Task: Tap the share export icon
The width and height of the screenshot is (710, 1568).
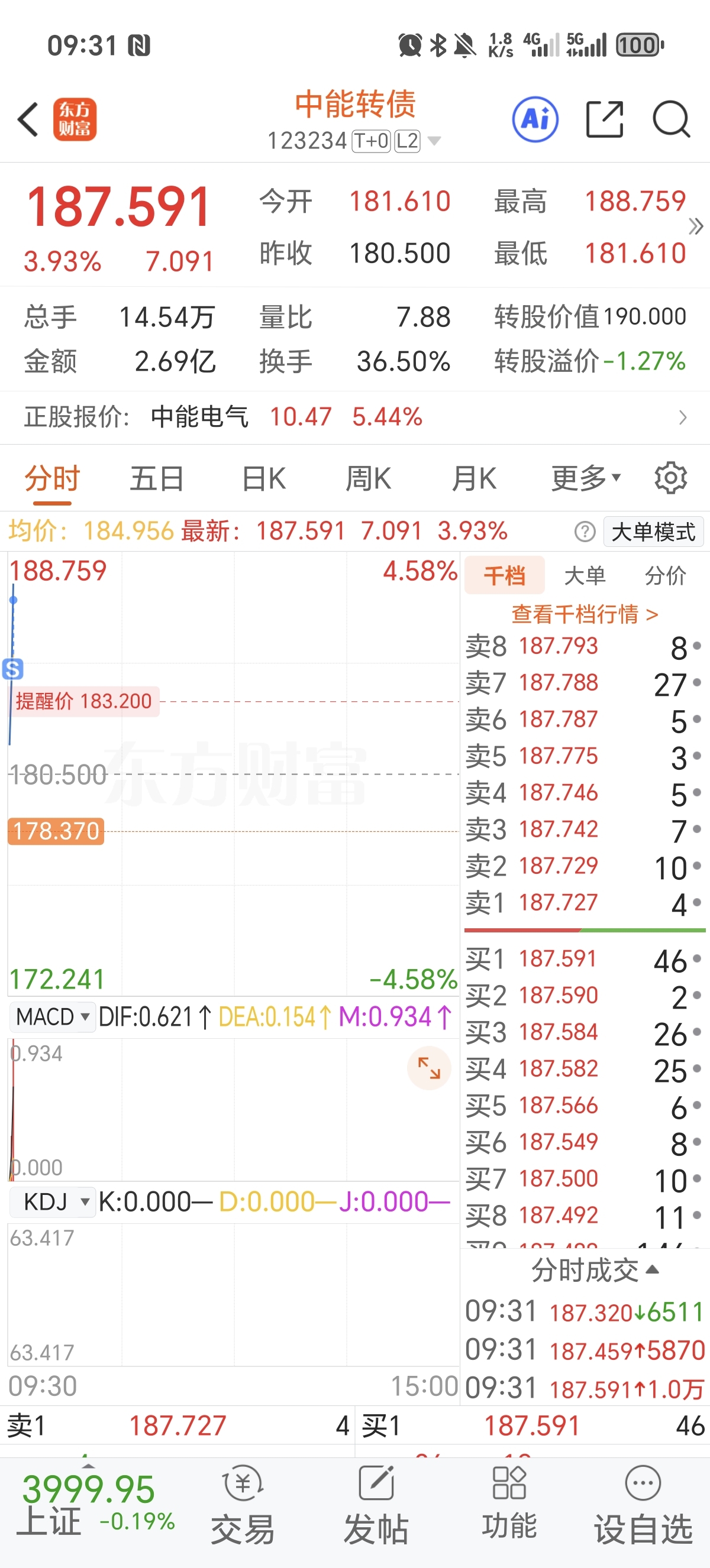Action: coord(605,119)
